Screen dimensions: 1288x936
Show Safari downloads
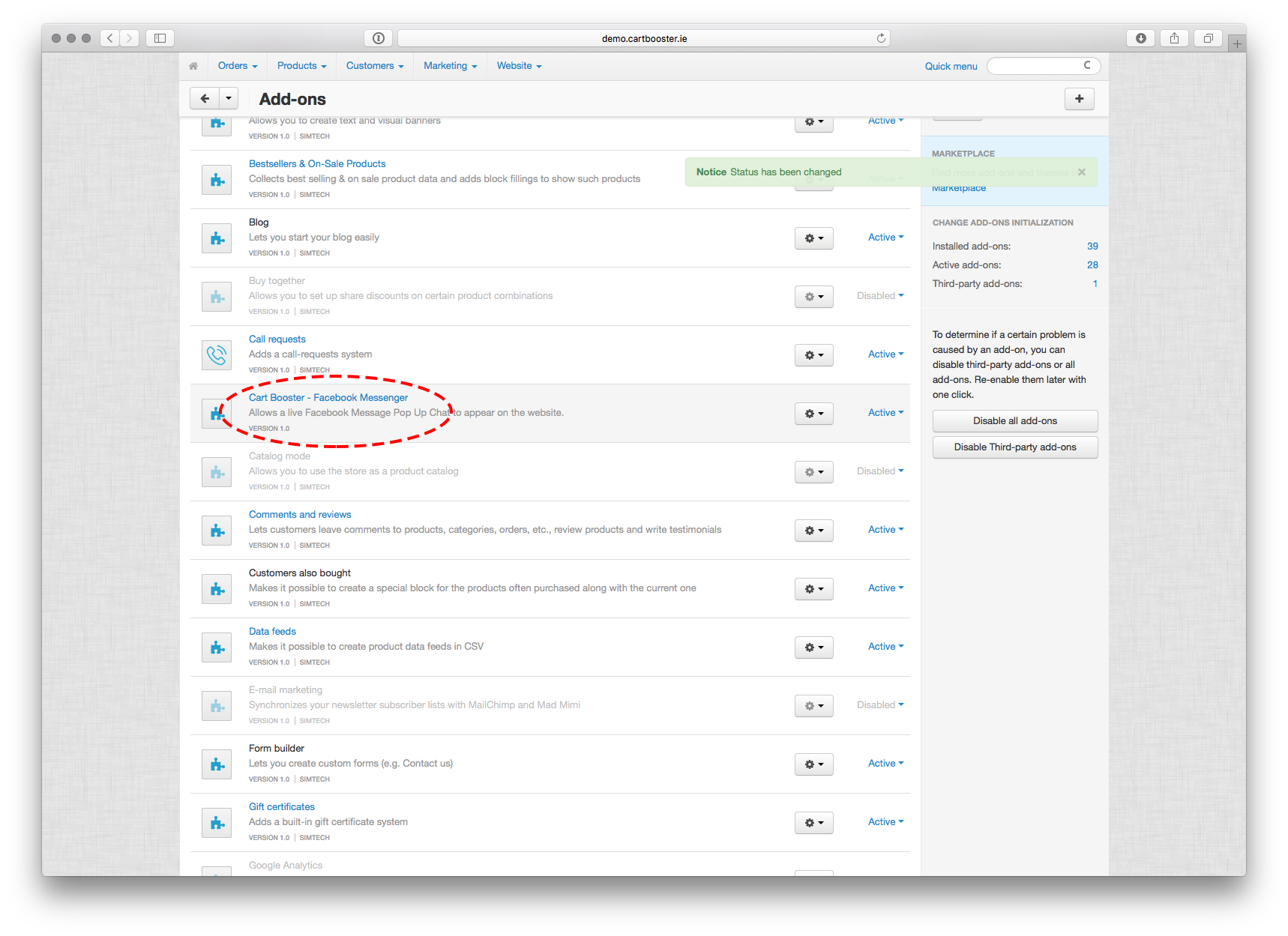pos(1140,38)
